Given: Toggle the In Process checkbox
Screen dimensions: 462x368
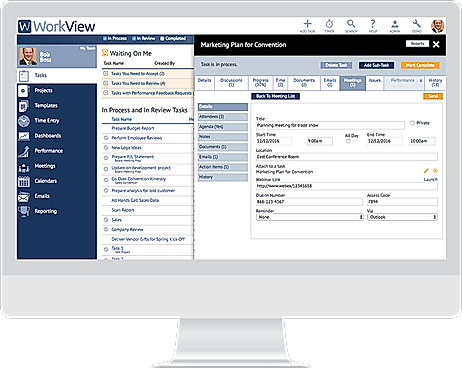Looking at the screenshot, I should (105, 39).
